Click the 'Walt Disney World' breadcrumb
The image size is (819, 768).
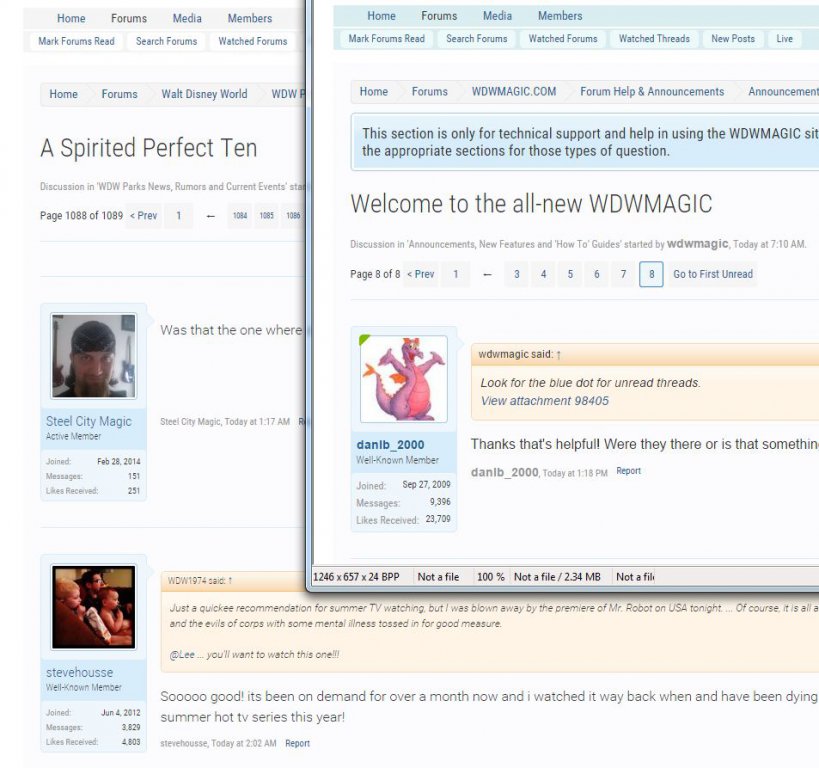coord(204,94)
